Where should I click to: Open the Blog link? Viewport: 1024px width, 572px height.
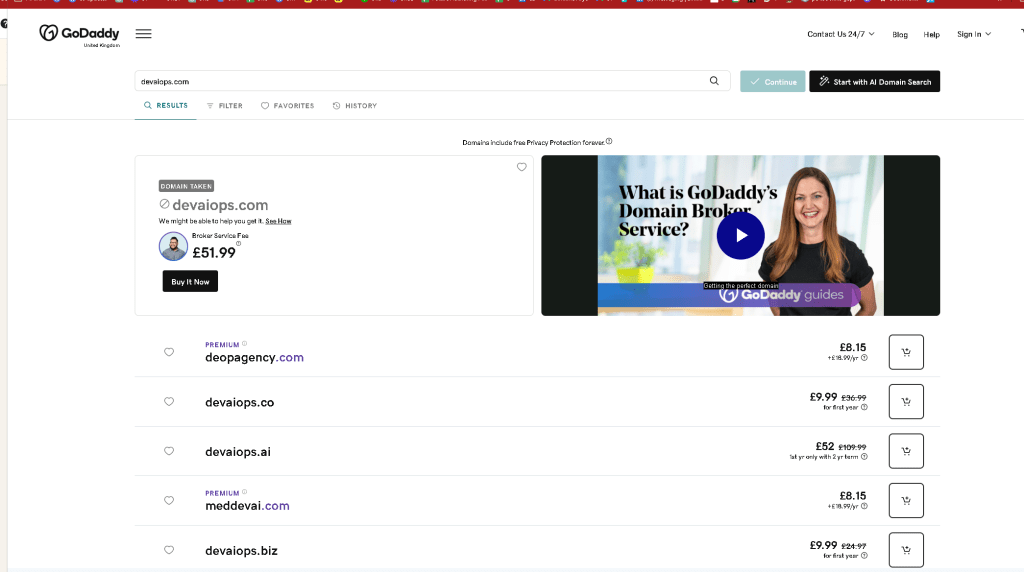[x=900, y=35]
